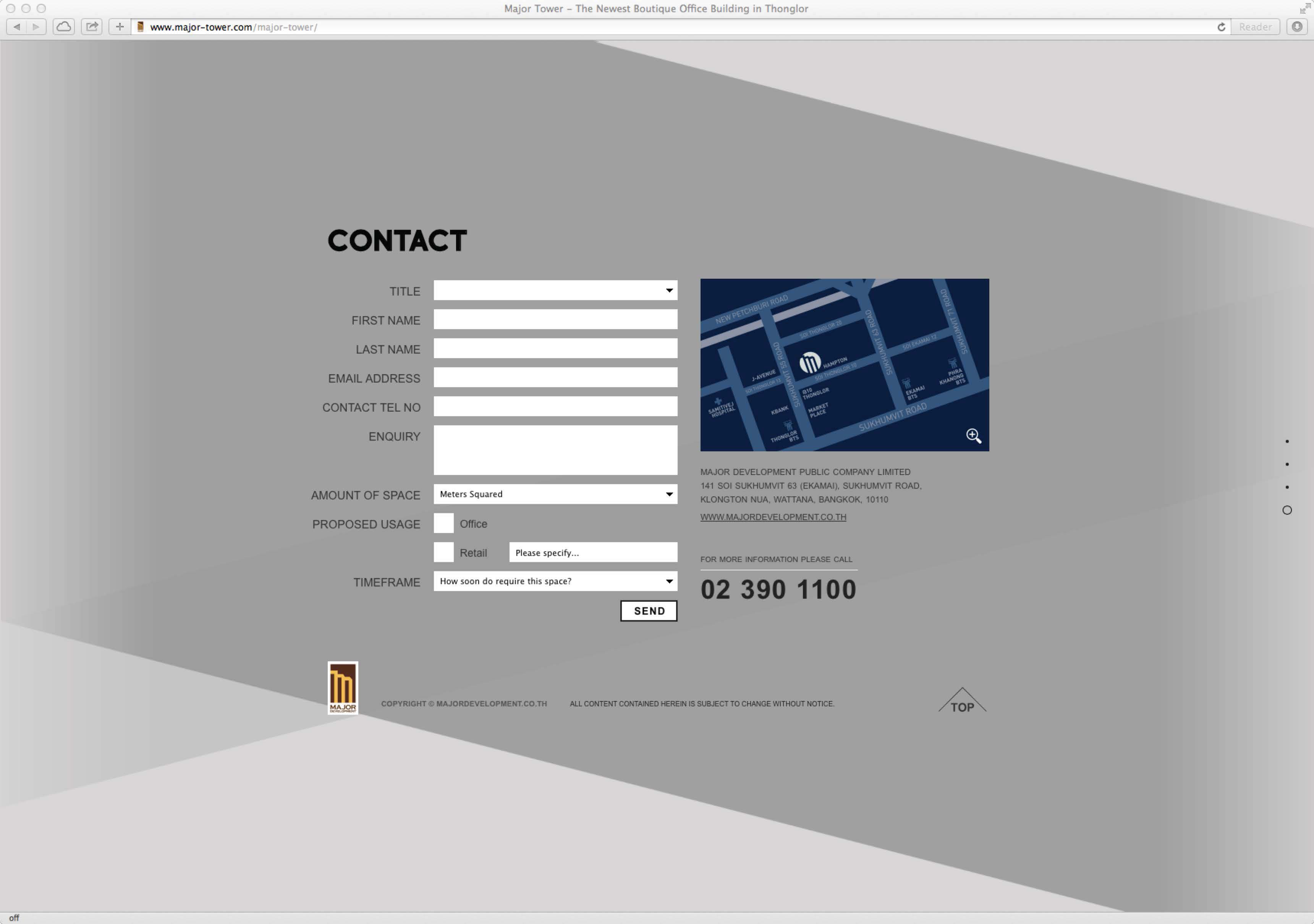1314x924 pixels.
Task: Select the first page navigation dot
Action: 1287,442
